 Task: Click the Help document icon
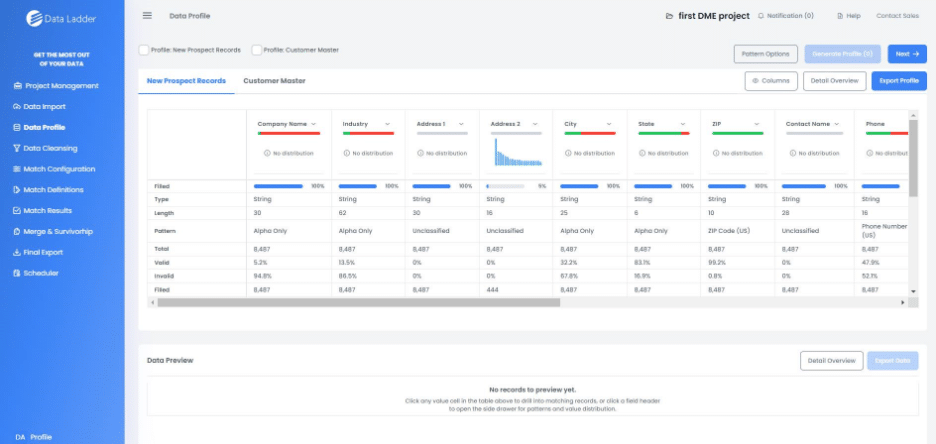click(840, 16)
